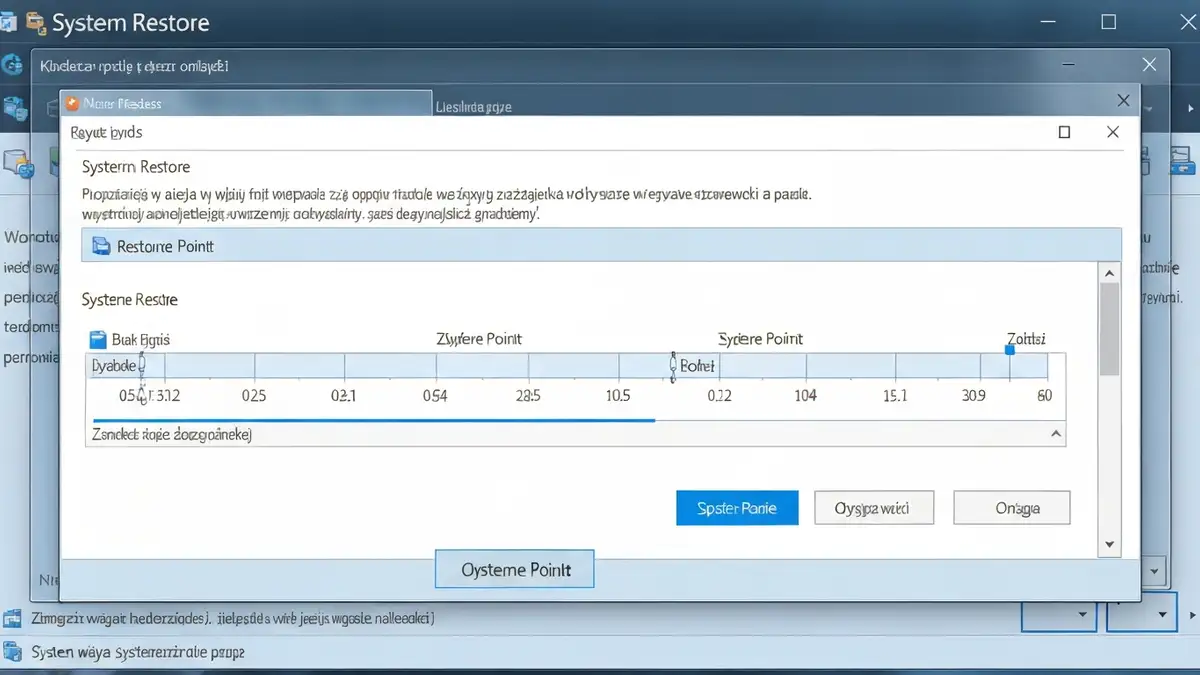
Task: Click the blue progress bar under the timeline
Action: coord(373,421)
